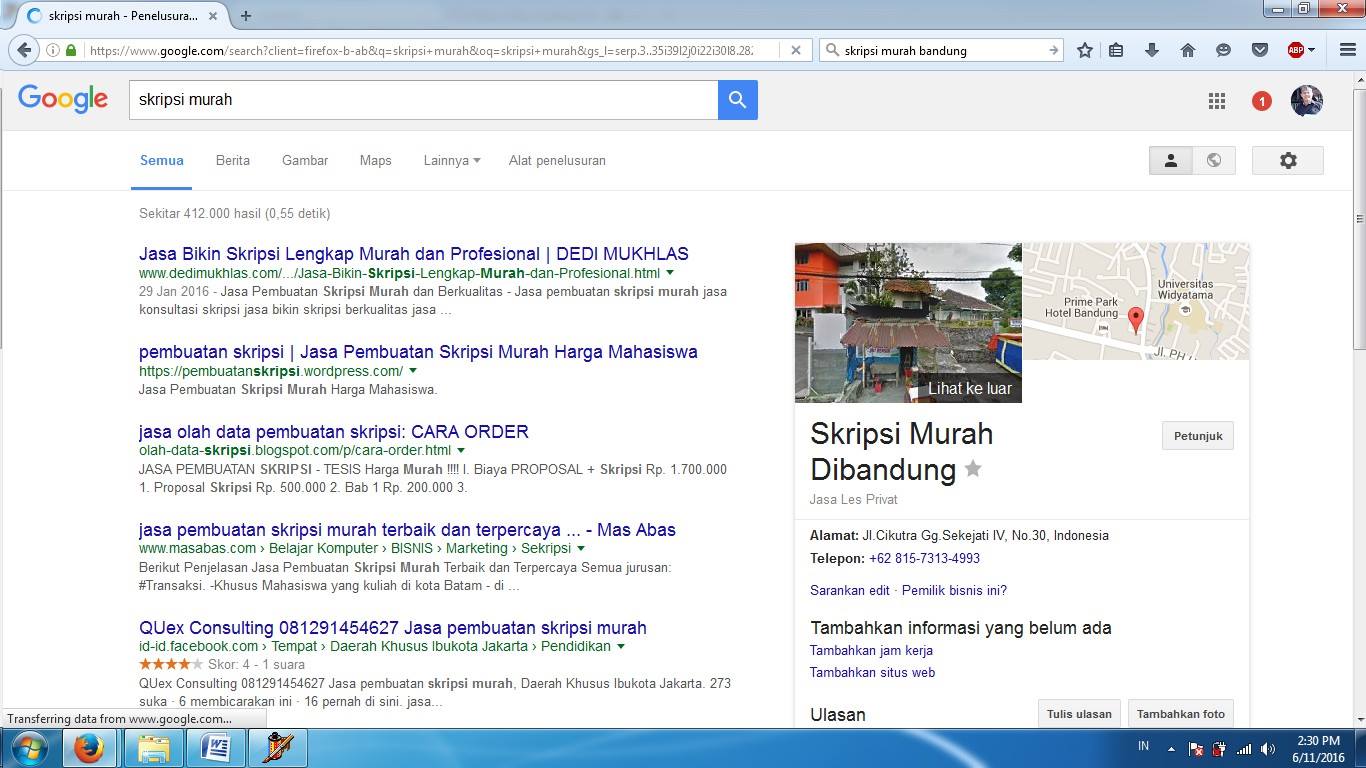Click Tambahkan jam kerja link

pos(871,650)
